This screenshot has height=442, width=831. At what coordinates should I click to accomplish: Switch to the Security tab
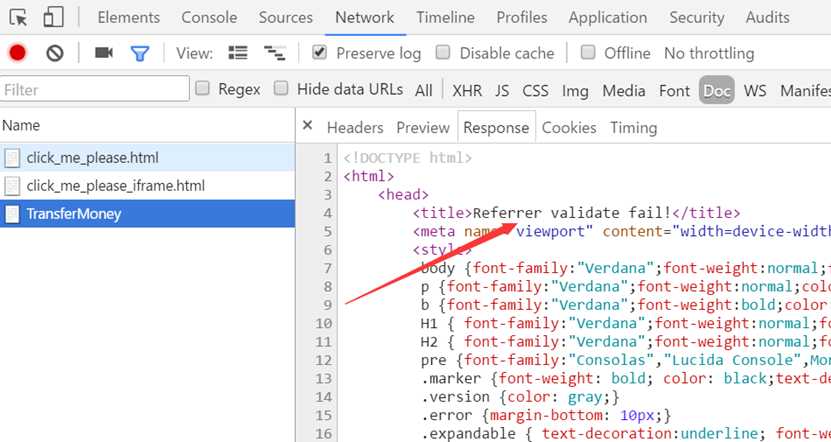tap(696, 17)
